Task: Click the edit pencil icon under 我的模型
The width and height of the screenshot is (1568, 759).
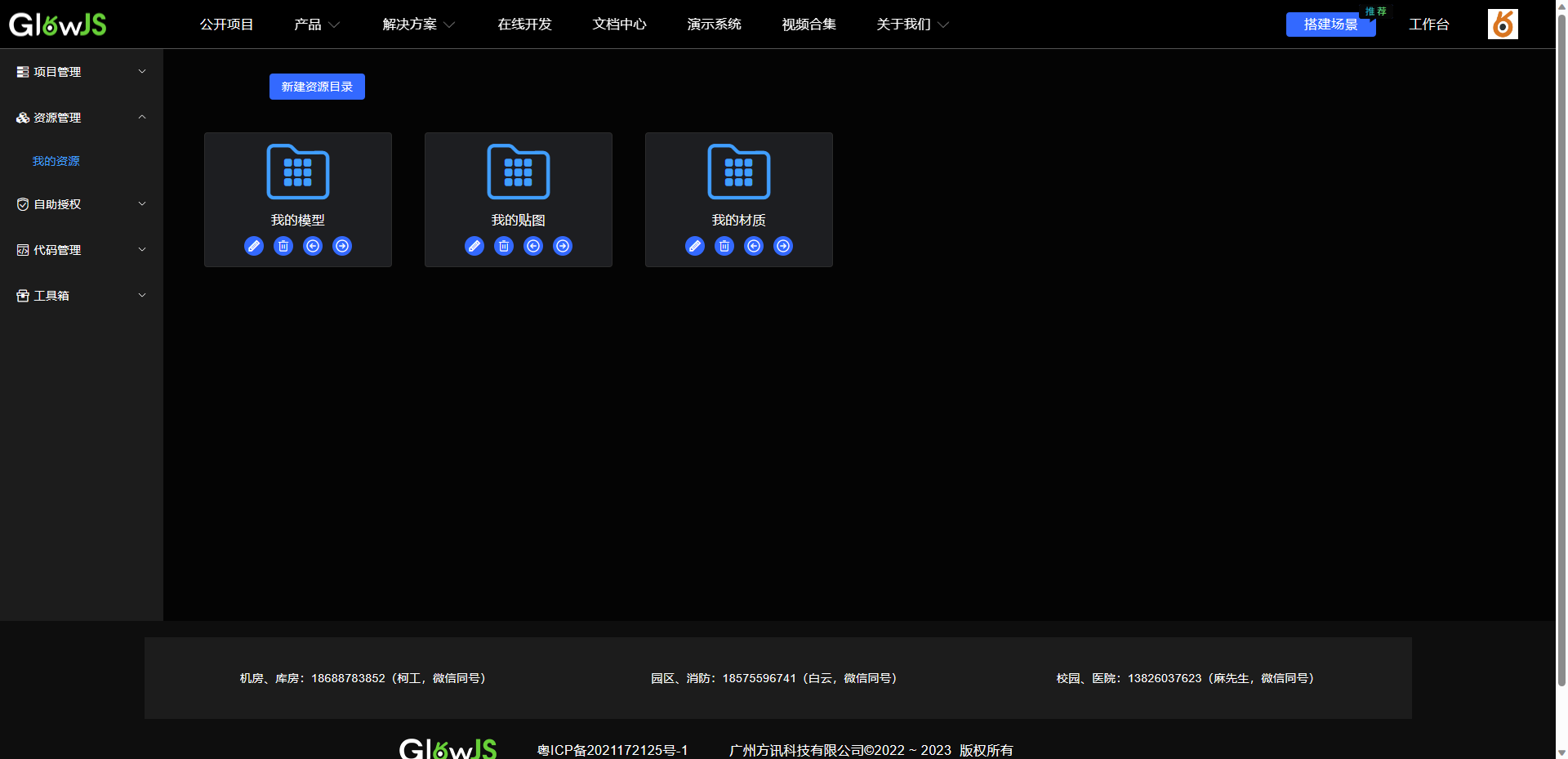Action: point(254,246)
